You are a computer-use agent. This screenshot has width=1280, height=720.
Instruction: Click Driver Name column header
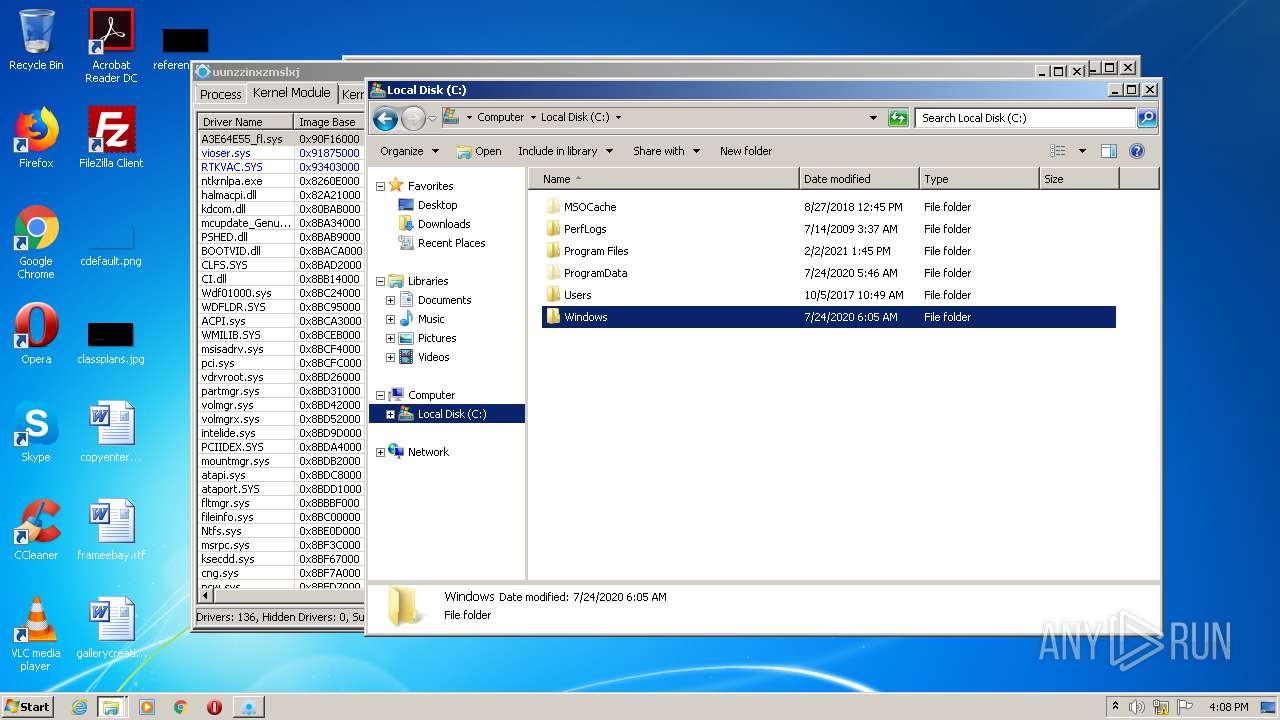[245, 122]
